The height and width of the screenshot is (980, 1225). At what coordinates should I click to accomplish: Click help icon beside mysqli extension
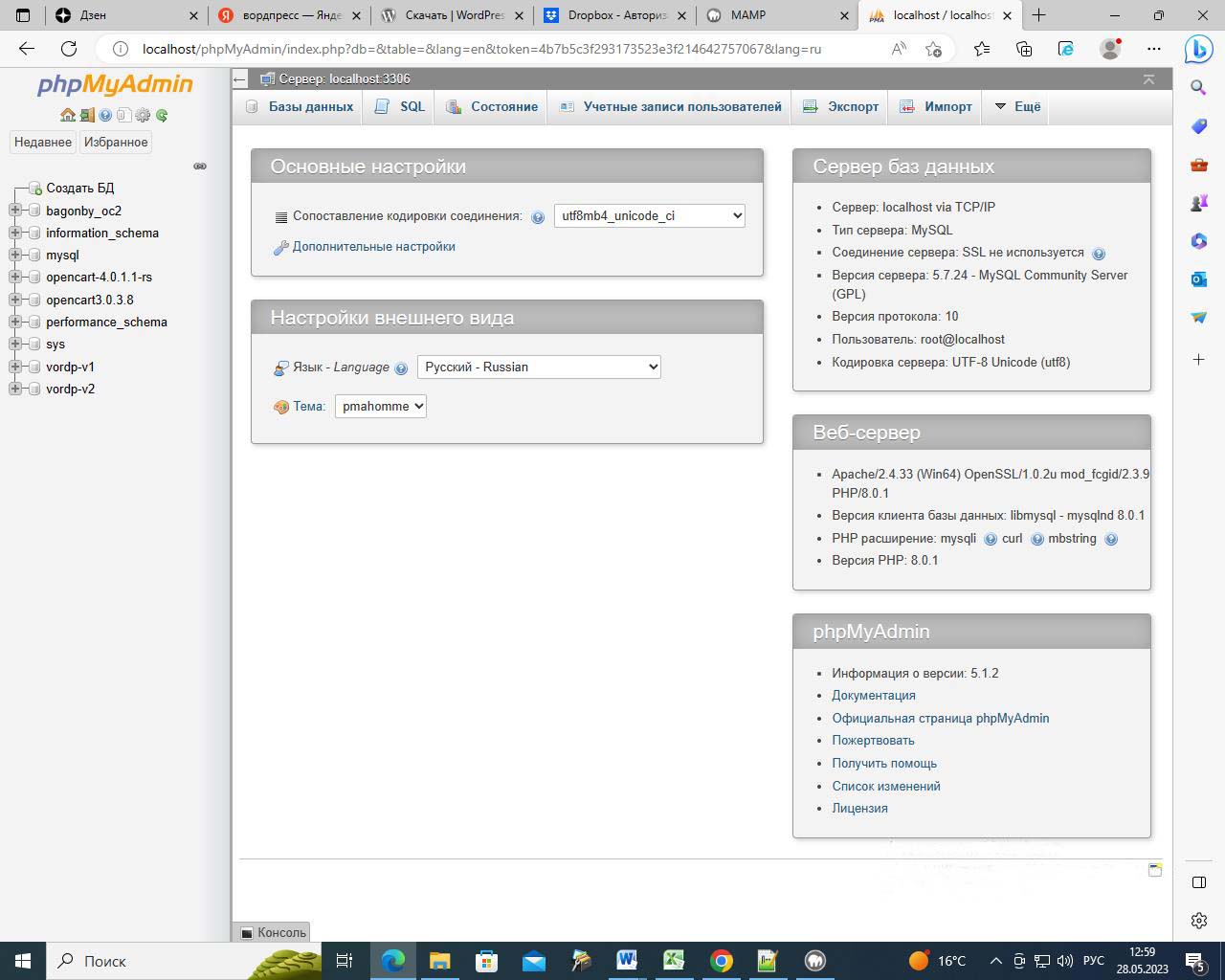pyautogui.click(x=991, y=539)
